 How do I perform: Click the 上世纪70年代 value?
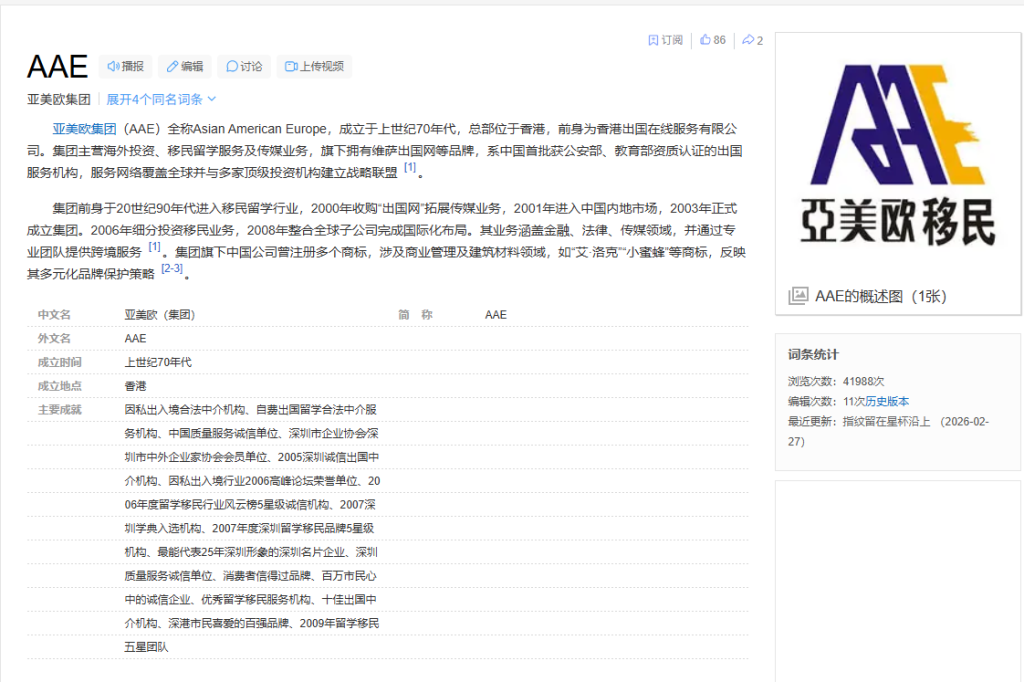point(158,362)
